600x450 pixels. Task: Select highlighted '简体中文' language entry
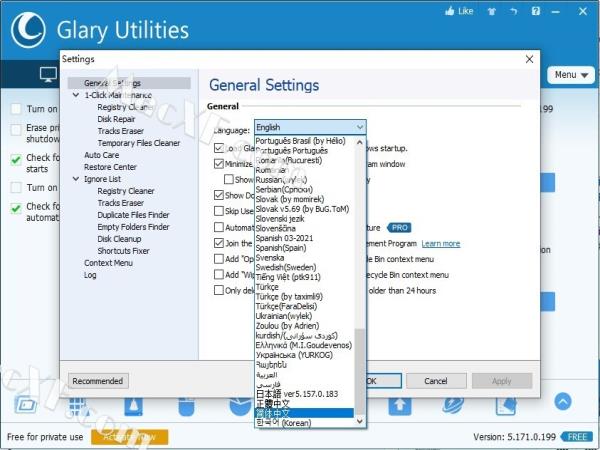coord(305,413)
